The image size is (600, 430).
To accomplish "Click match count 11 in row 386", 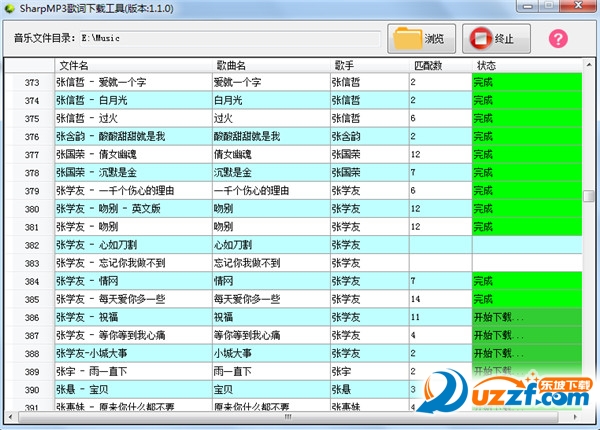I will [x=441, y=317].
